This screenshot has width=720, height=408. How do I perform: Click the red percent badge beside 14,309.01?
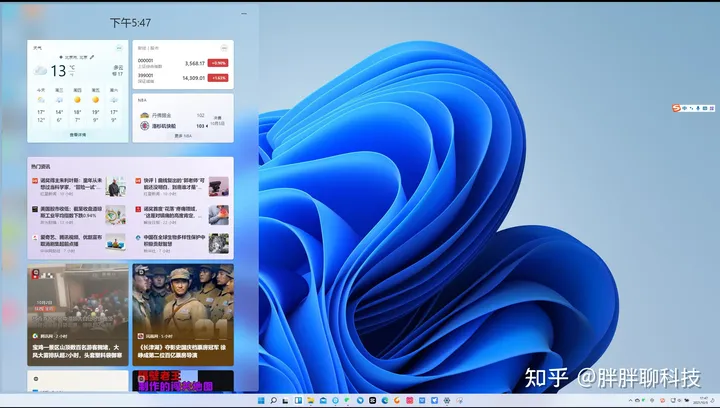218,78
